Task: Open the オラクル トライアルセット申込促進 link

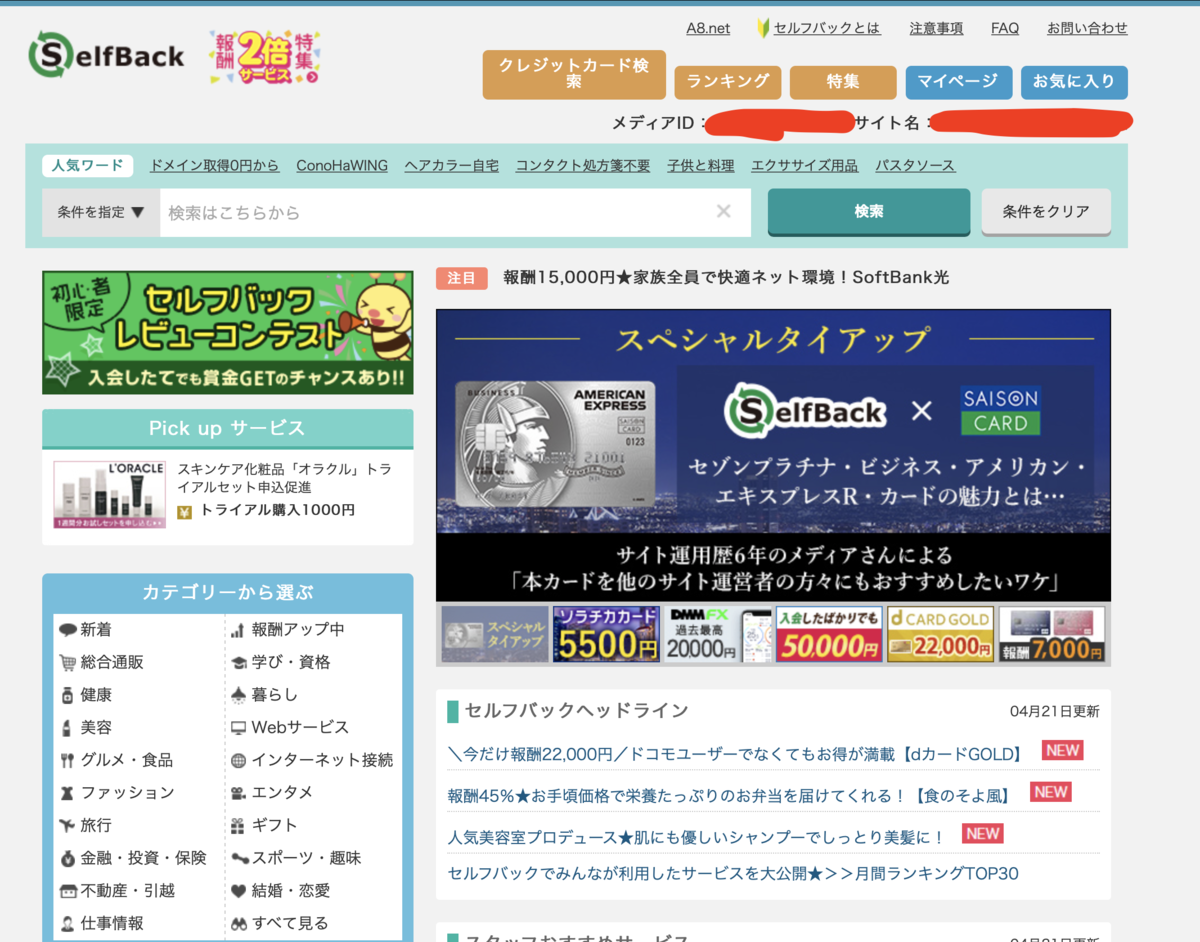Action: tap(284, 478)
